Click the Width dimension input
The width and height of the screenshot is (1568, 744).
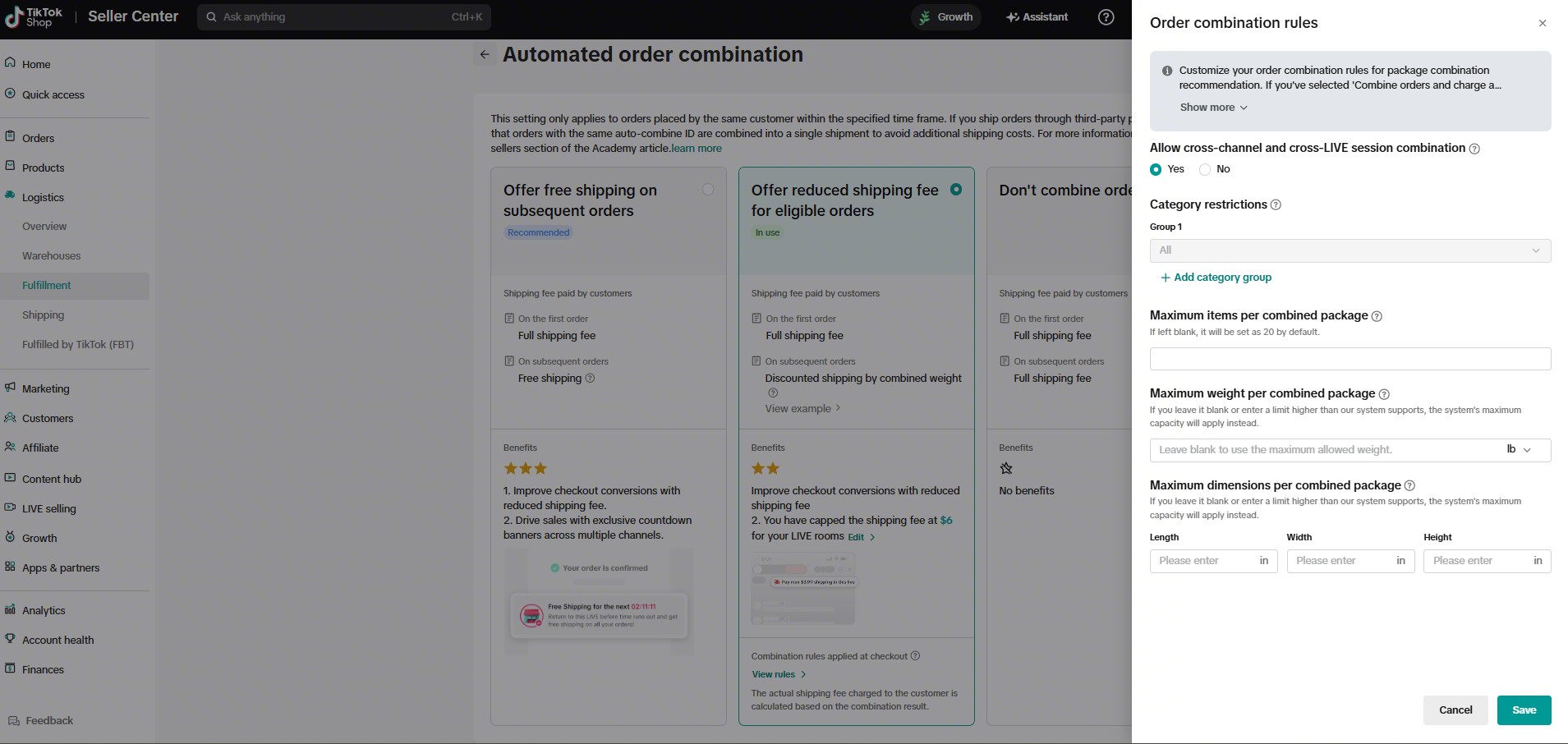(1350, 561)
